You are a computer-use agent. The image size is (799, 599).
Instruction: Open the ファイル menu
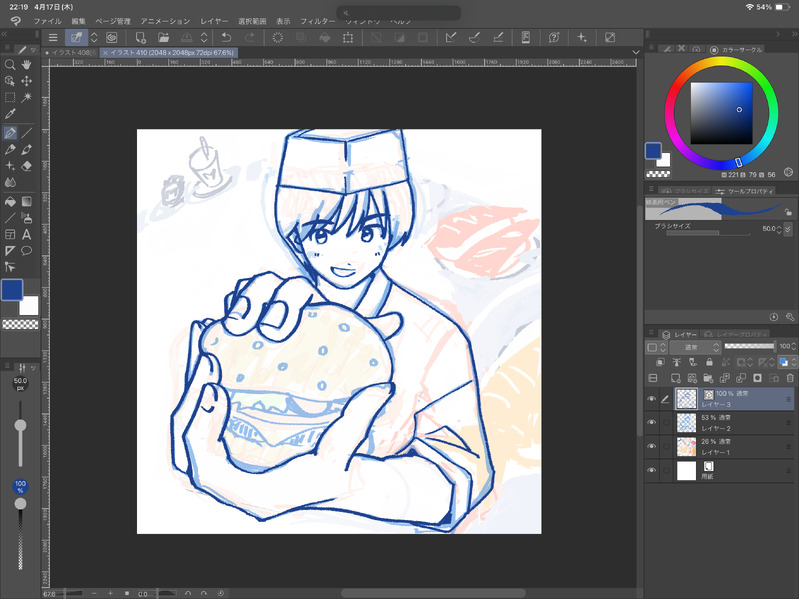tap(47, 21)
